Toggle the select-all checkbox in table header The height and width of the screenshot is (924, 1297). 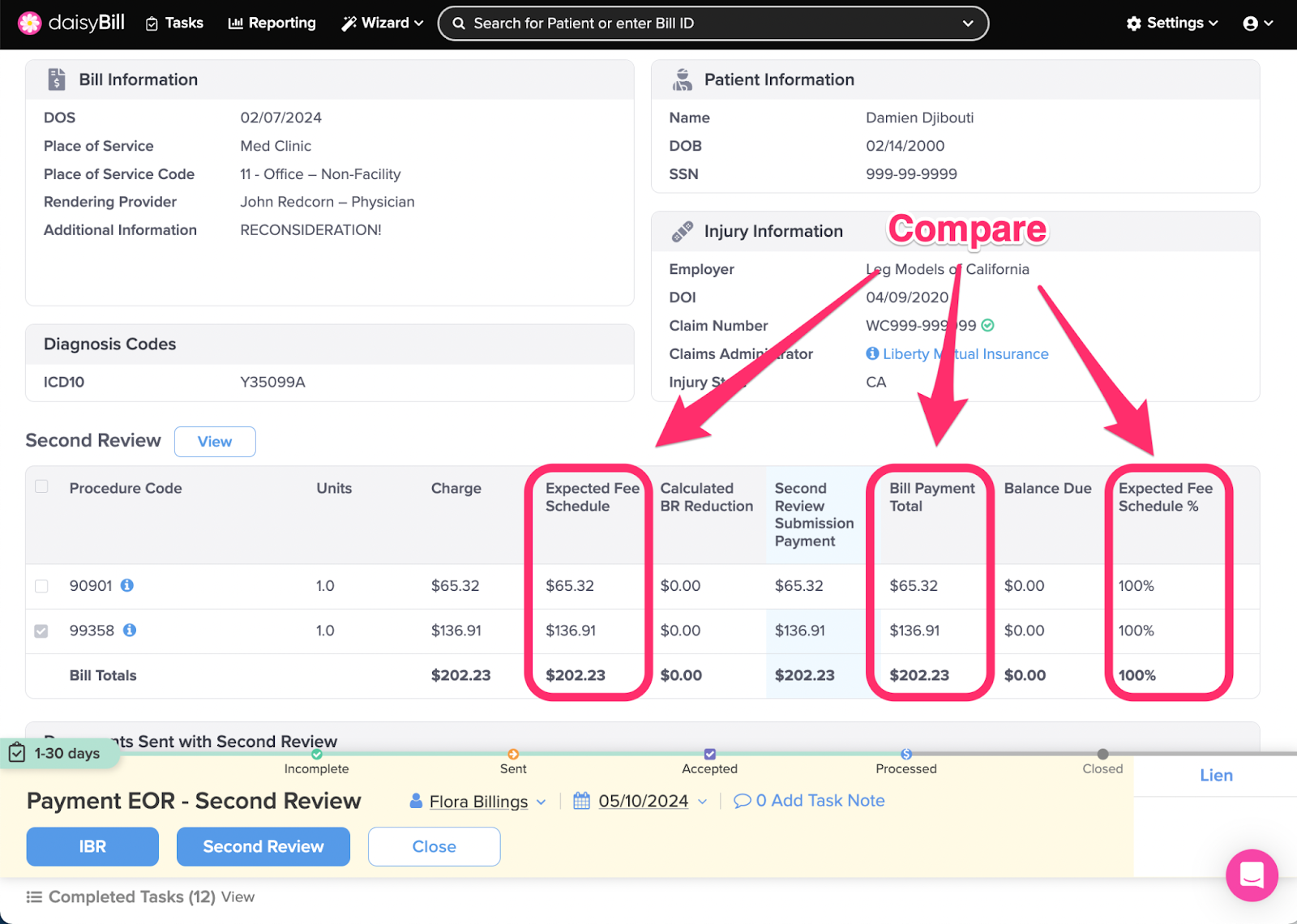(41, 484)
